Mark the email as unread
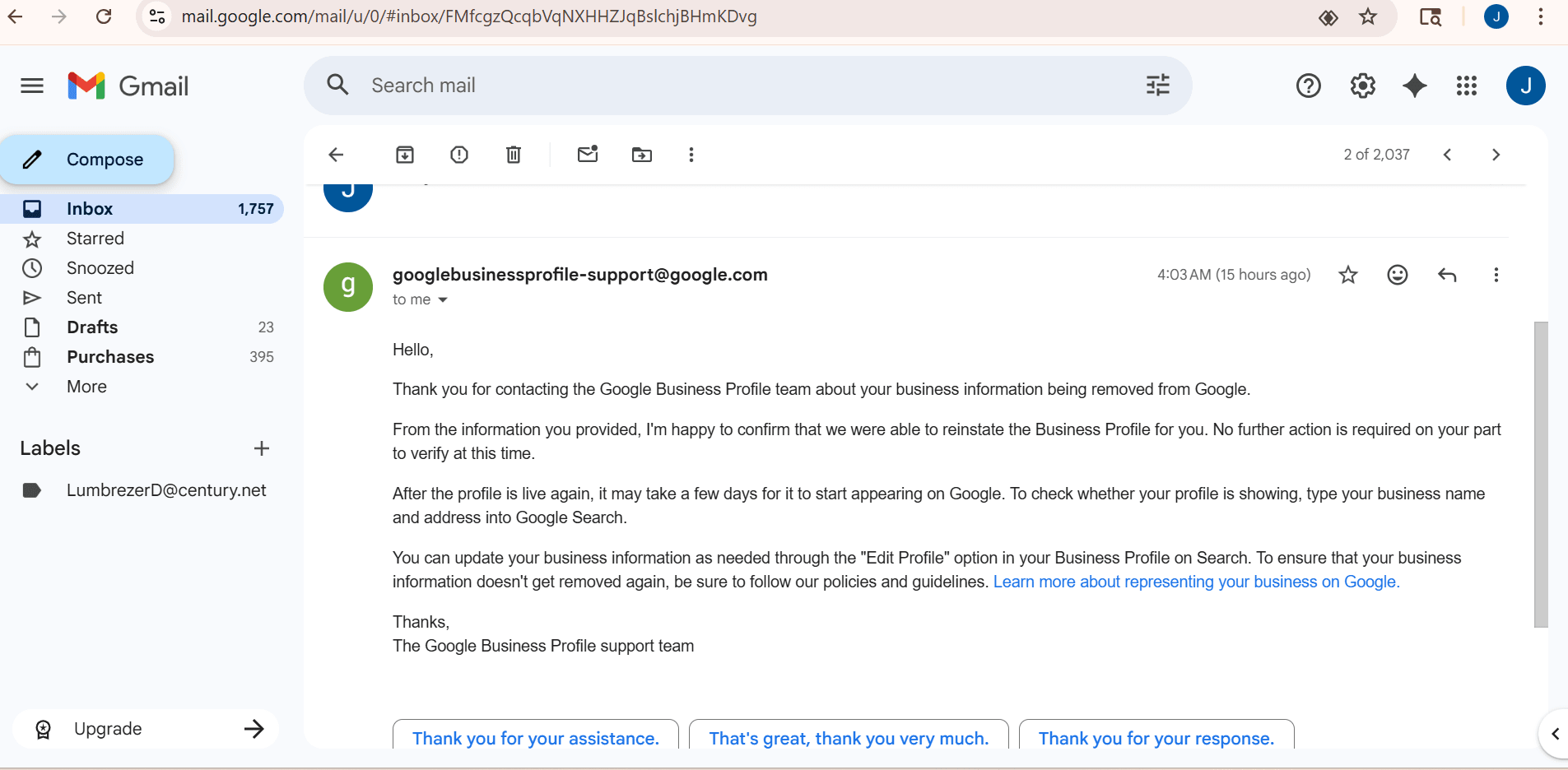This screenshot has height=770, width=1568. point(588,154)
